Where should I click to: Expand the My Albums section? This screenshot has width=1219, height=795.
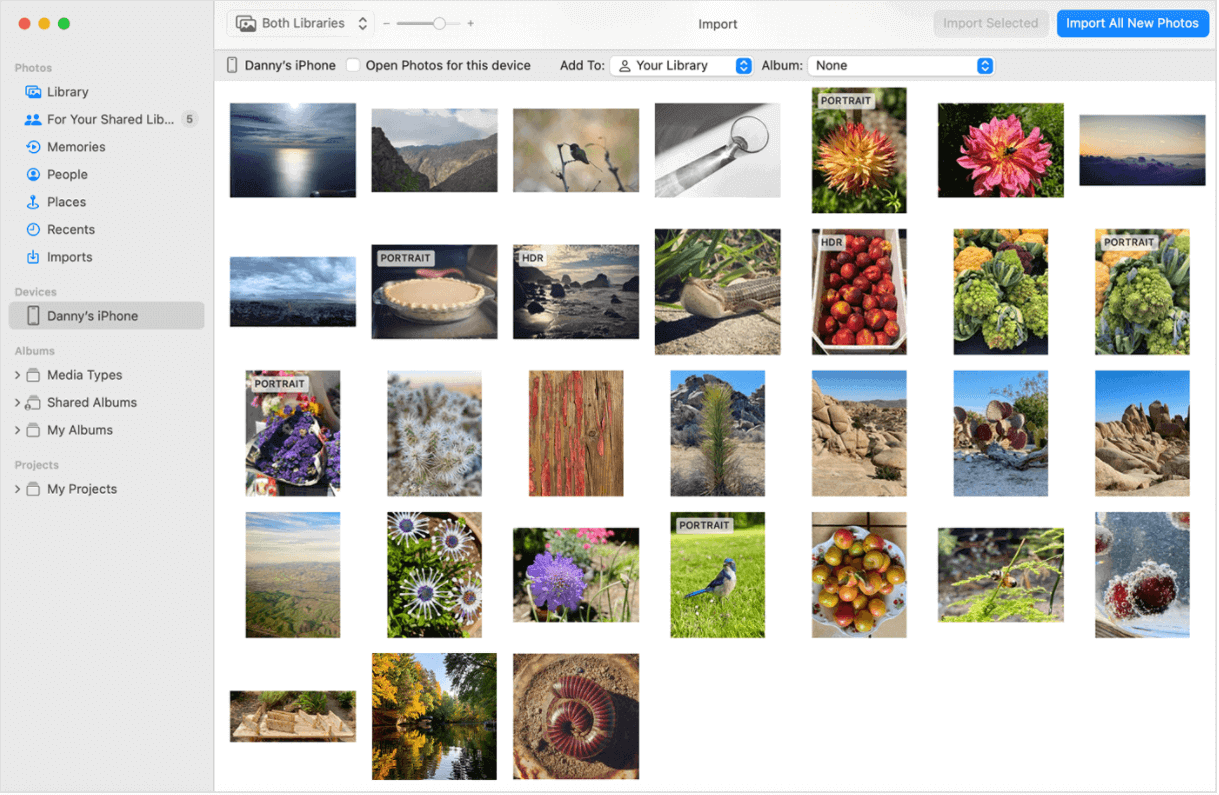coord(19,430)
